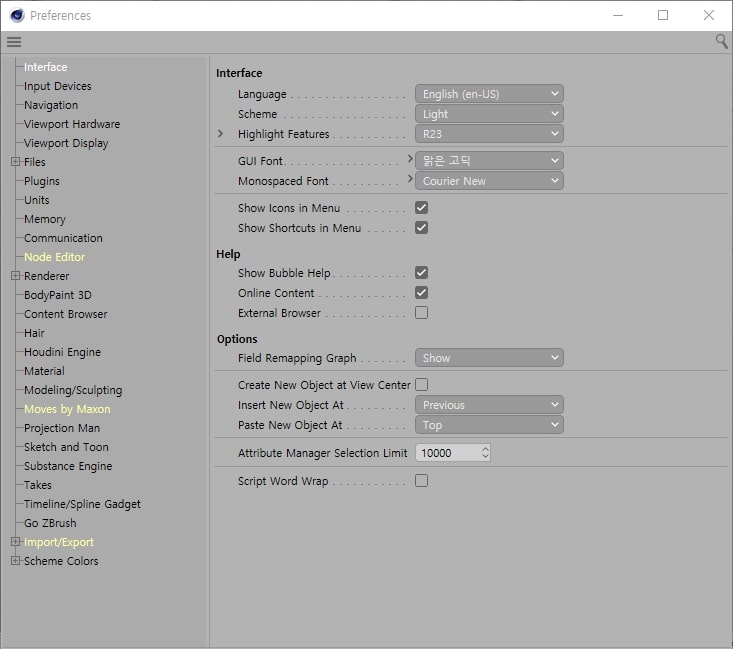Expand the Import/Export tree node
The image size is (733, 649).
coord(15,541)
